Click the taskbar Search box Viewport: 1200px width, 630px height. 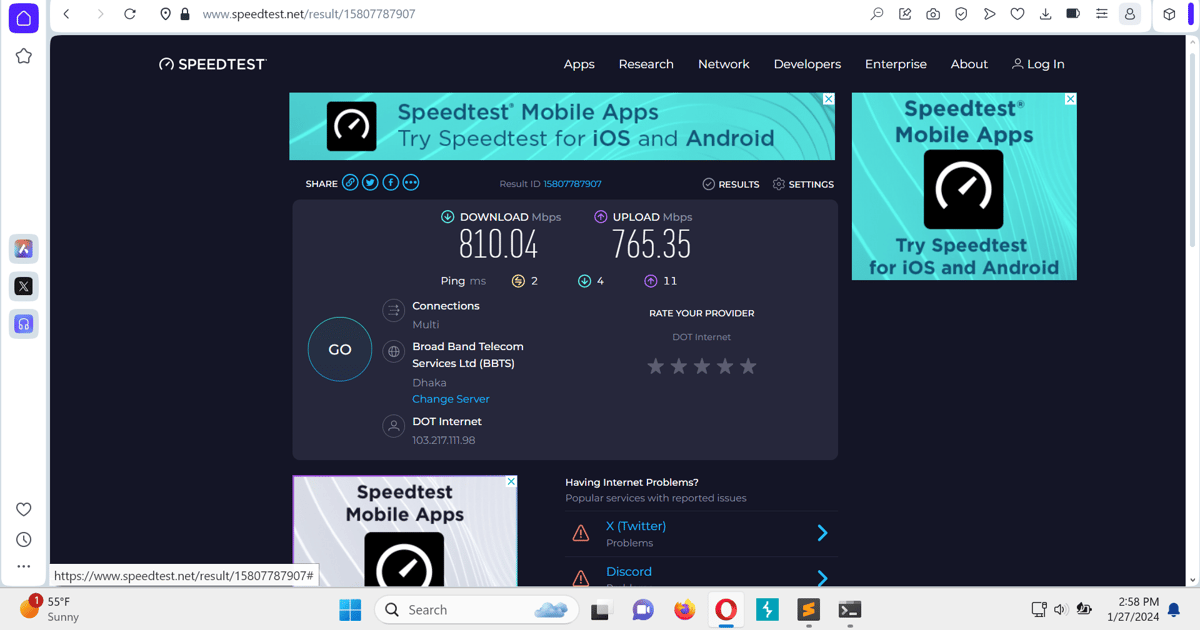(x=477, y=610)
